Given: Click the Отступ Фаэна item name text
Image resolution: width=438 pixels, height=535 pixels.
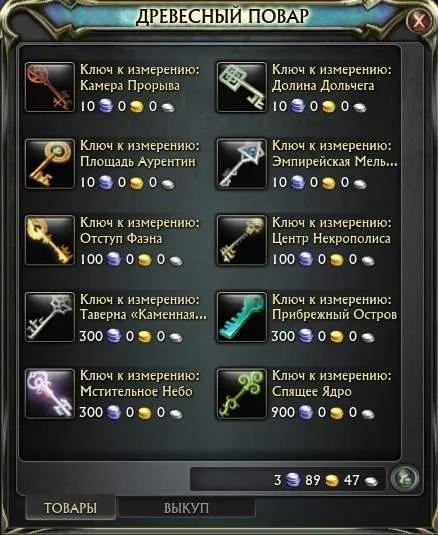Looking at the screenshot, I should coord(121,238).
